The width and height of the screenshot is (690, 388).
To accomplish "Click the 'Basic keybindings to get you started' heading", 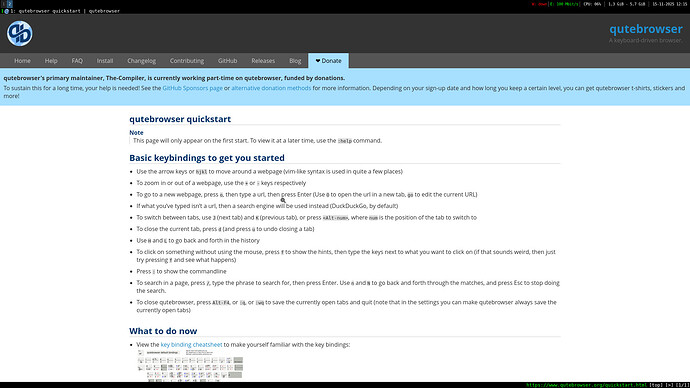I will [x=207, y=157].
